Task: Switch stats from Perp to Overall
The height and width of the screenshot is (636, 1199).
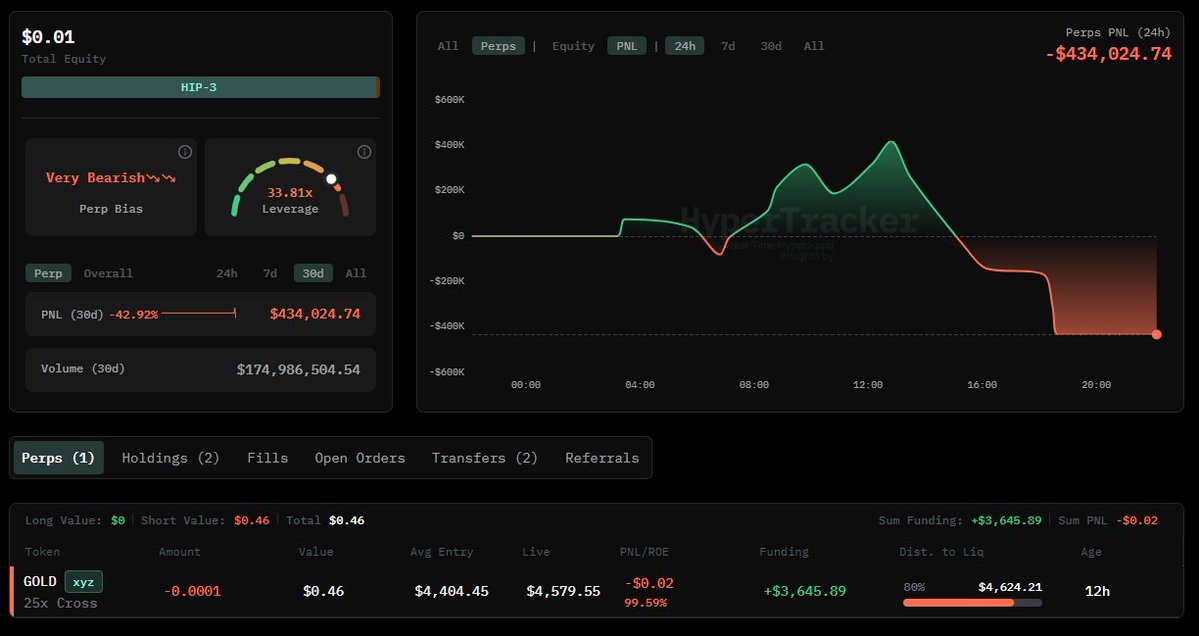Action: point(108,272)
